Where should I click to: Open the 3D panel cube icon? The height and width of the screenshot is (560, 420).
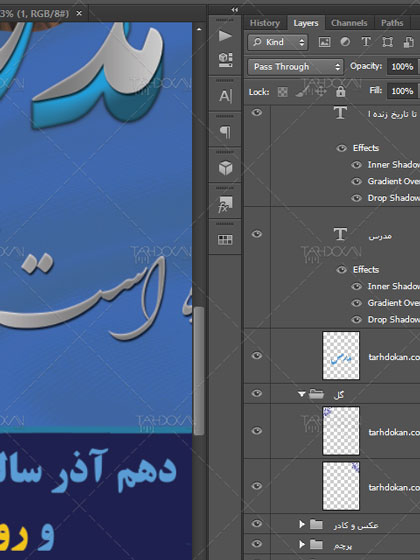pos(225,168)
